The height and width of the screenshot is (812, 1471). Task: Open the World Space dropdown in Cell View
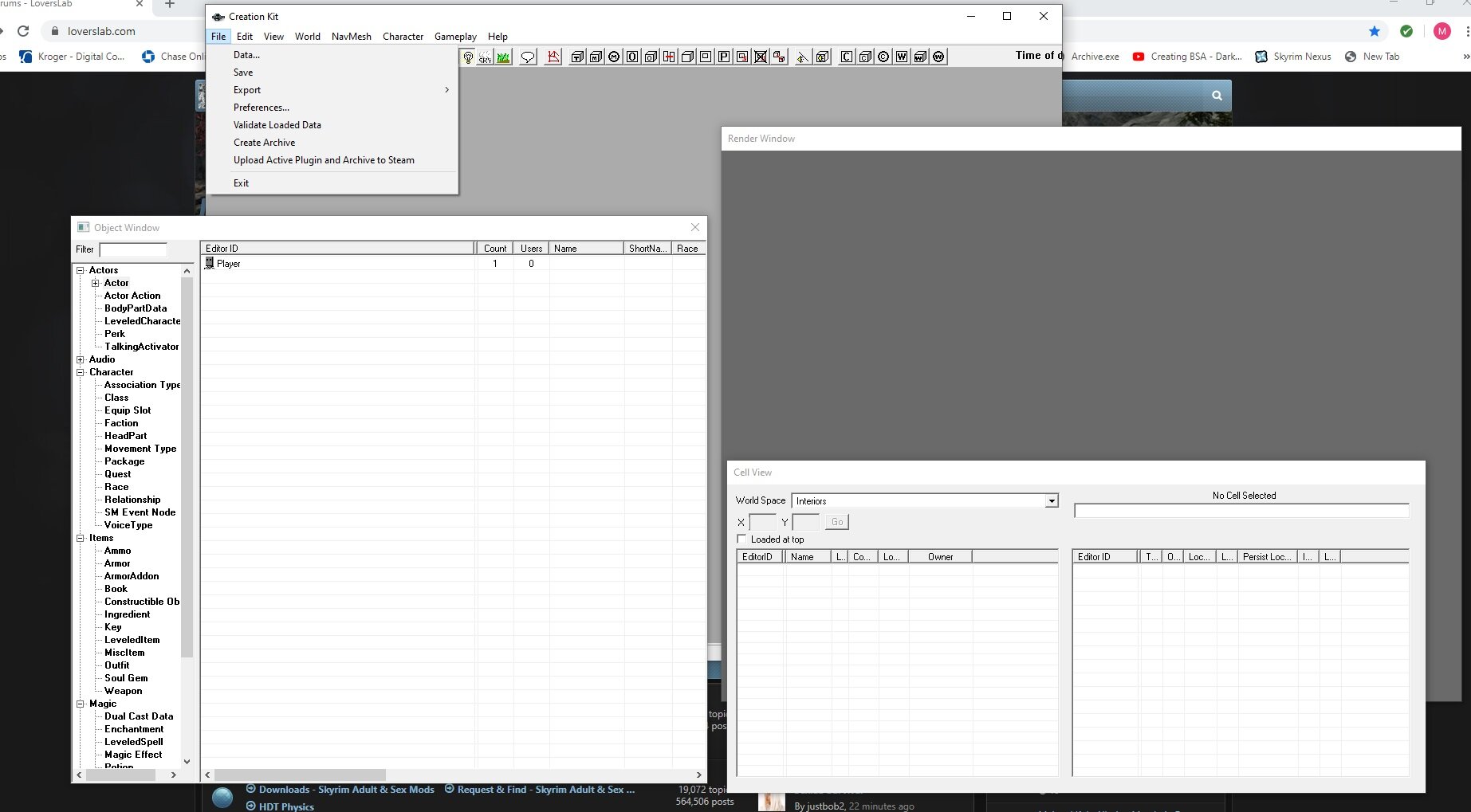[1052, 501]
